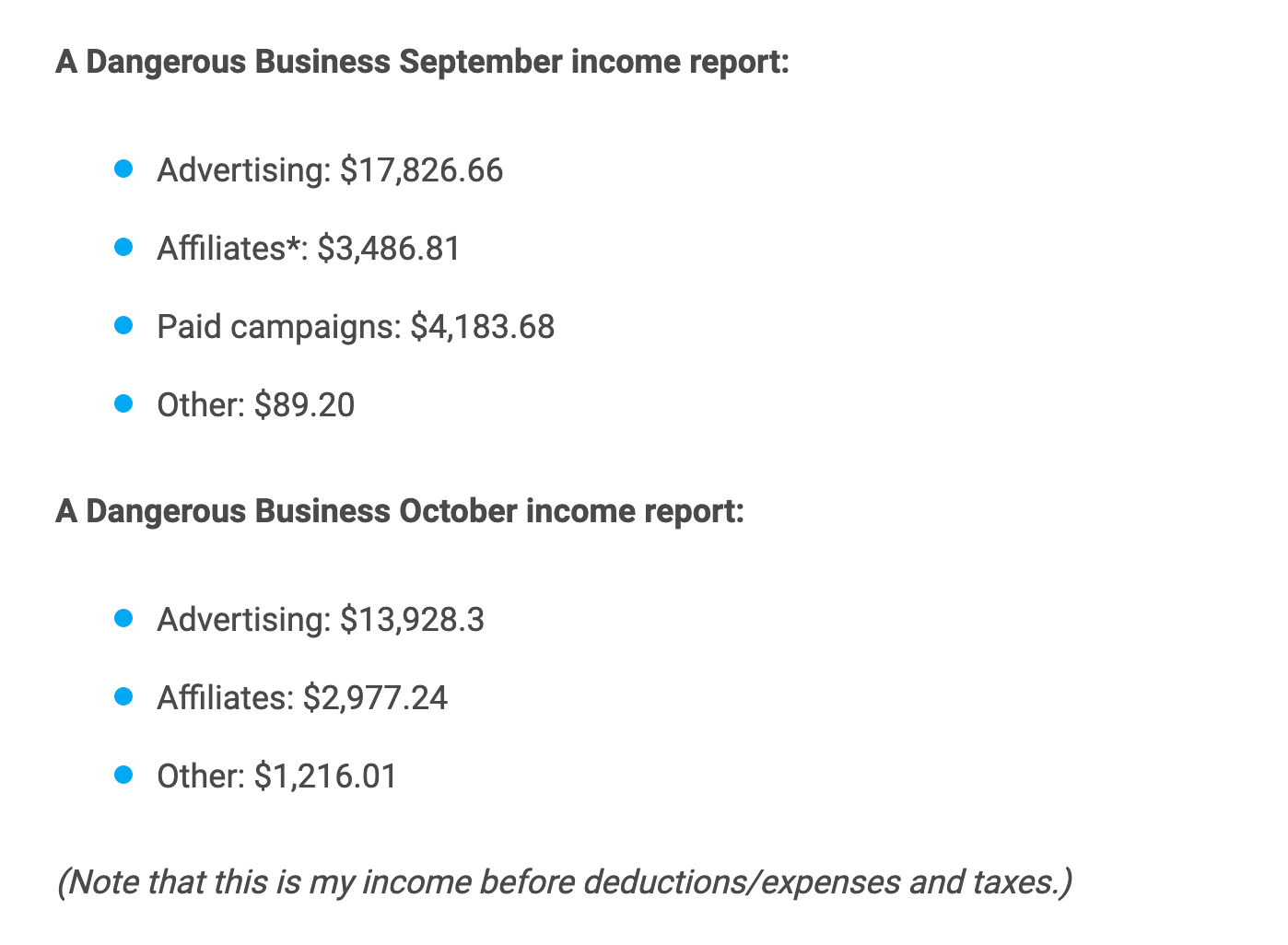Click the Affiliates $2,977.24 text
The width and height of the screenshot is (1288, 945).
[302, 698]
